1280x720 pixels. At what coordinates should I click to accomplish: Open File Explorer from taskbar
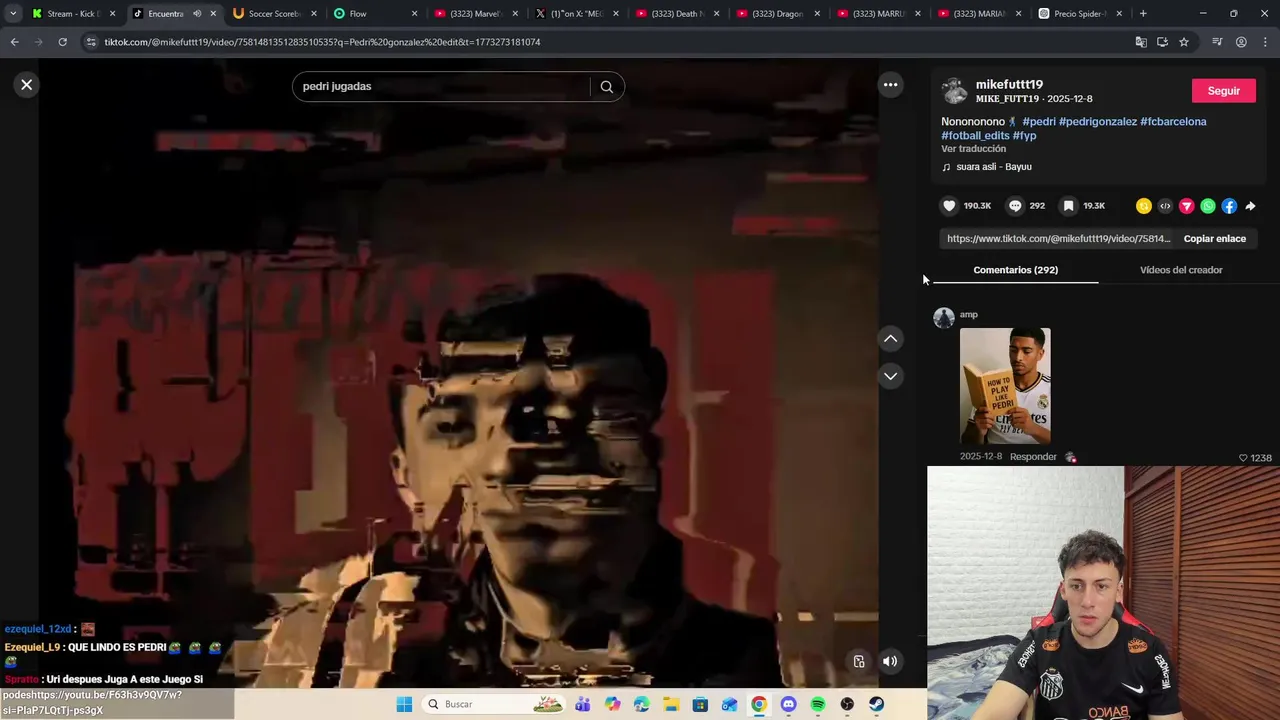coord(671,704)
